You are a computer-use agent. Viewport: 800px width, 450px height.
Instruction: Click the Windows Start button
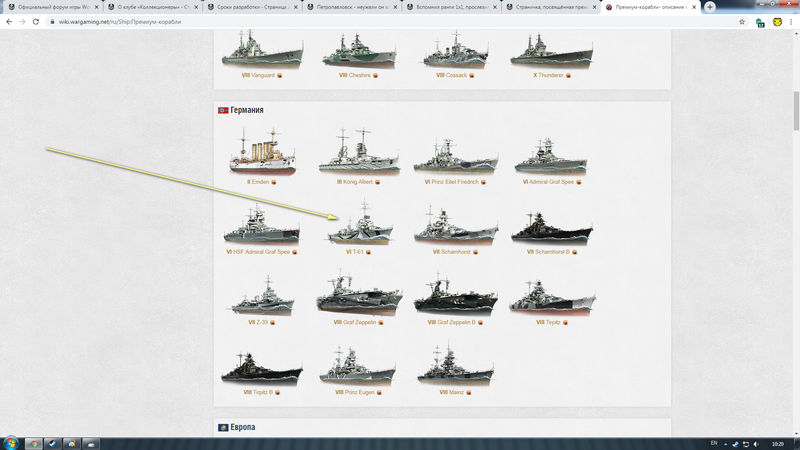pyautogui.click(x=9, y=442)
